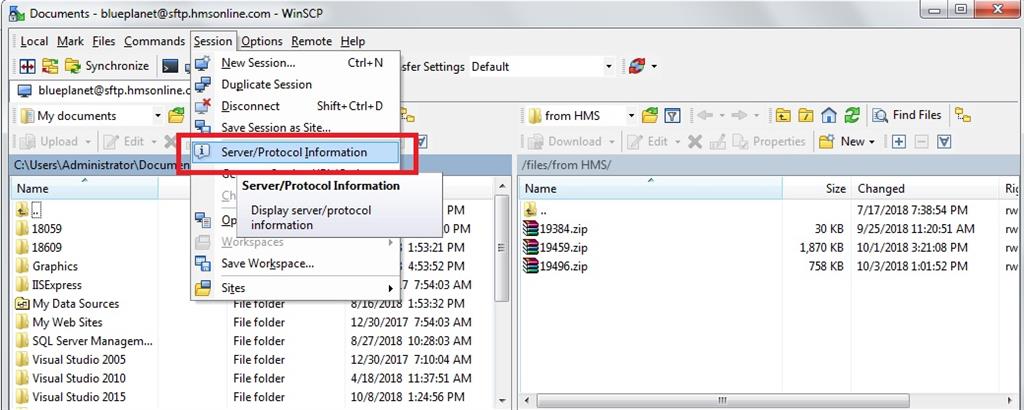Select Server/Protocol Information menu entry
The height and width of the screenshot is (410, 1024).
coord(295,152)
